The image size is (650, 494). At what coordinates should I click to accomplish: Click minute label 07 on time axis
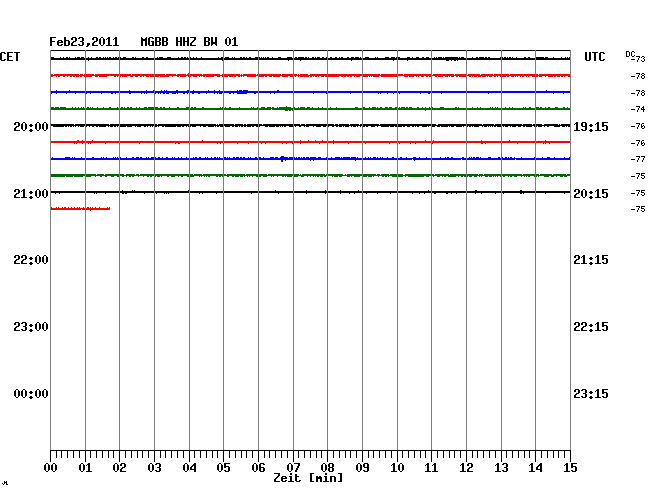click(x=293, y=468)
